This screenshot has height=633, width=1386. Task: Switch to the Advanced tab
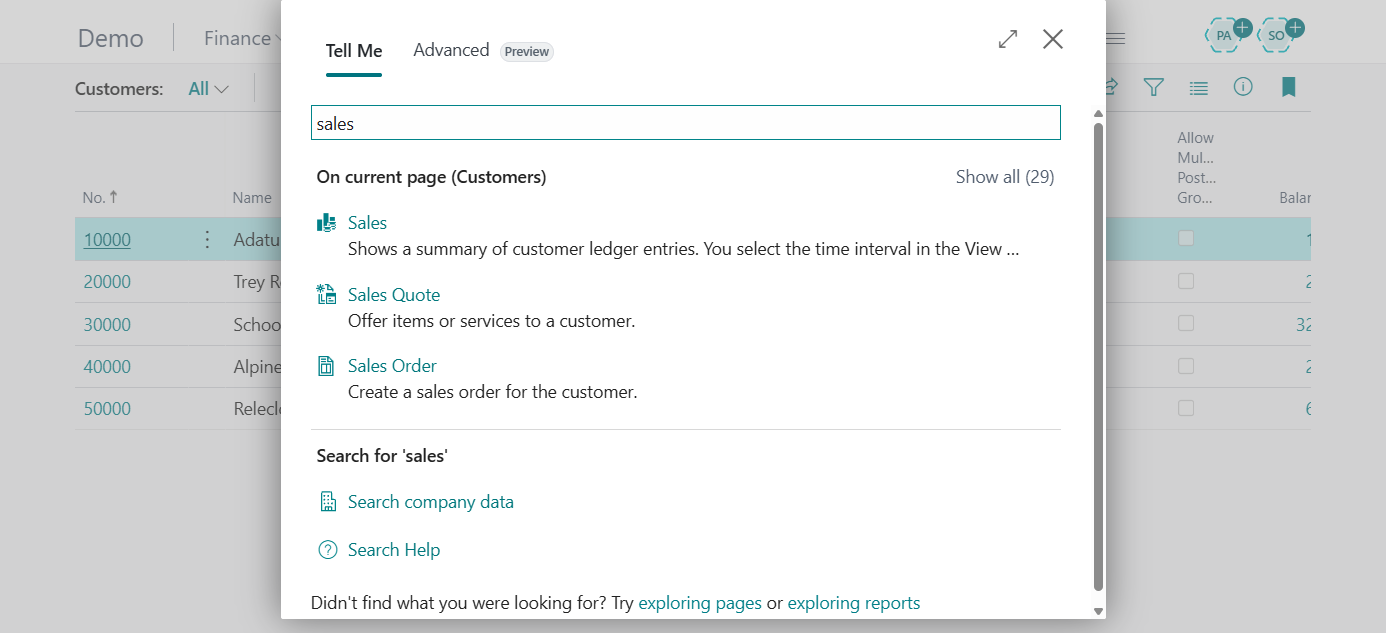(451, 50)
